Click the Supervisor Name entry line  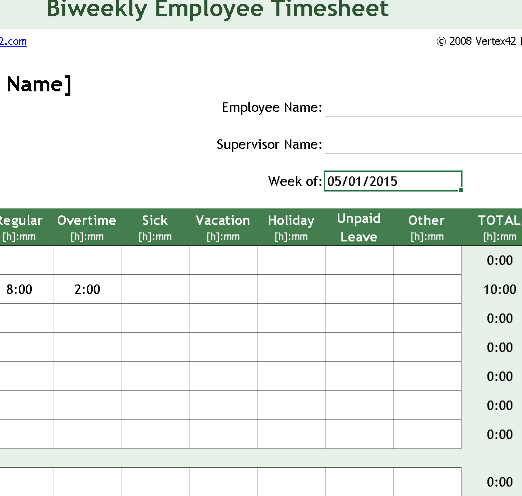point(423,145)
